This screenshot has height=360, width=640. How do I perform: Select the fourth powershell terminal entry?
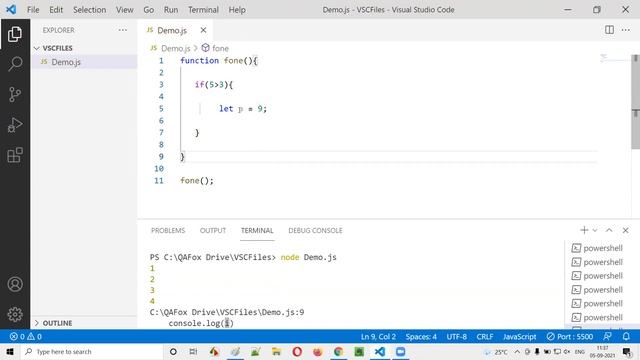pos(597,290)
